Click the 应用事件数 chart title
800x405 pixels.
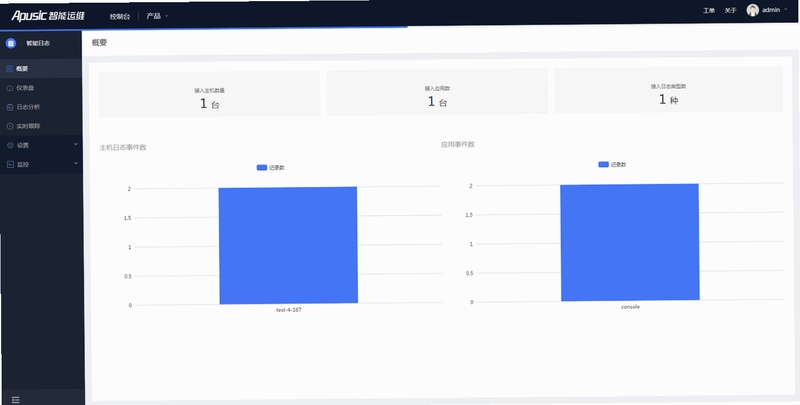pos(458,144)
